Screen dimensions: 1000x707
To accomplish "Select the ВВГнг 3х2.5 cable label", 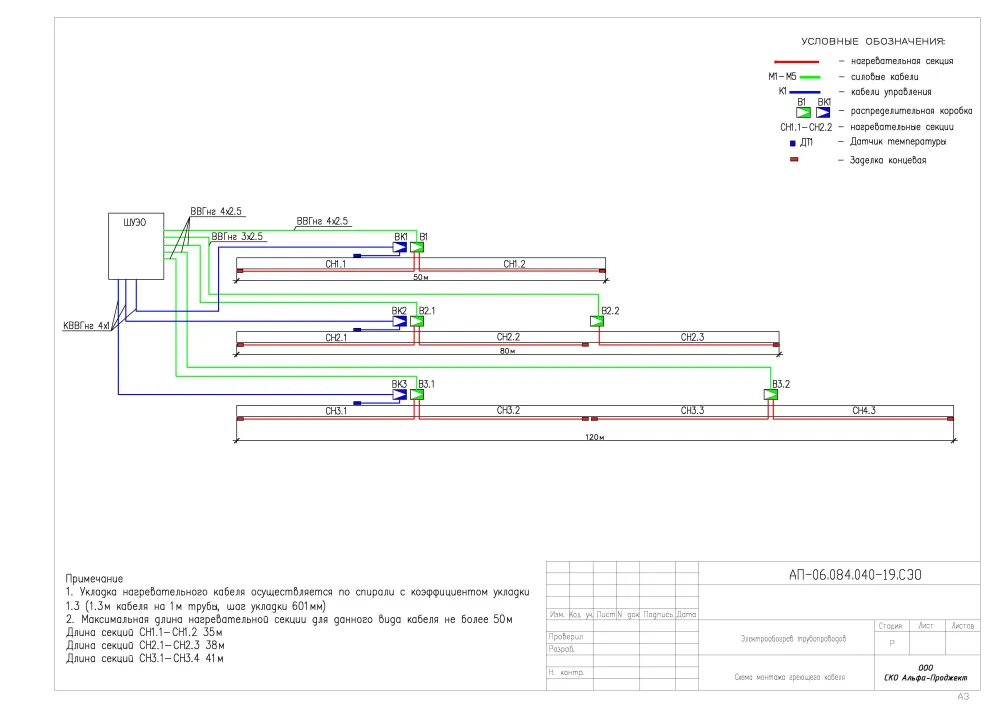I will pyautogui.click(x=237, y=237).
